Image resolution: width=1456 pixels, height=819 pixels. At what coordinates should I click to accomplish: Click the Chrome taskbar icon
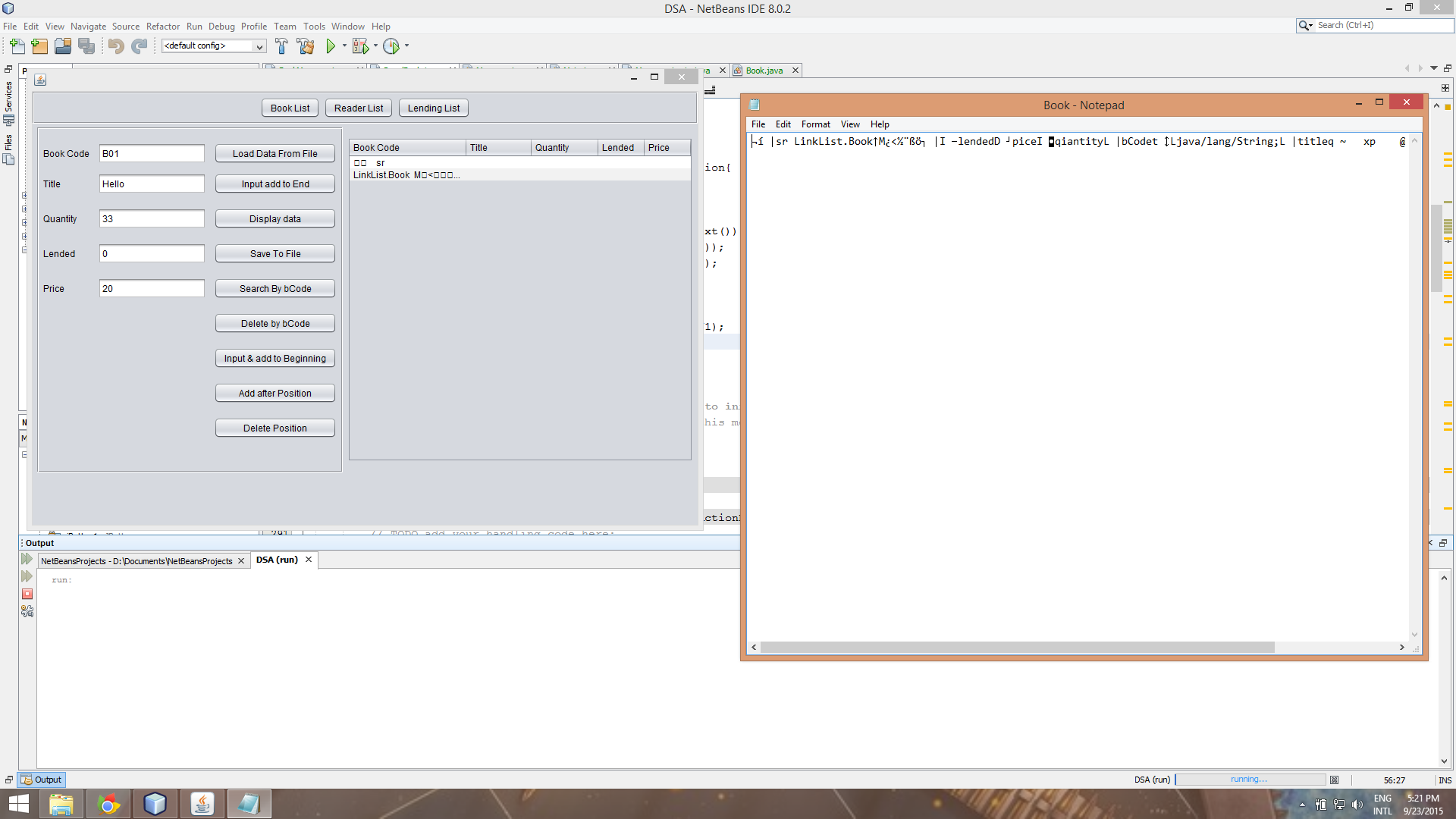point(108,804)
